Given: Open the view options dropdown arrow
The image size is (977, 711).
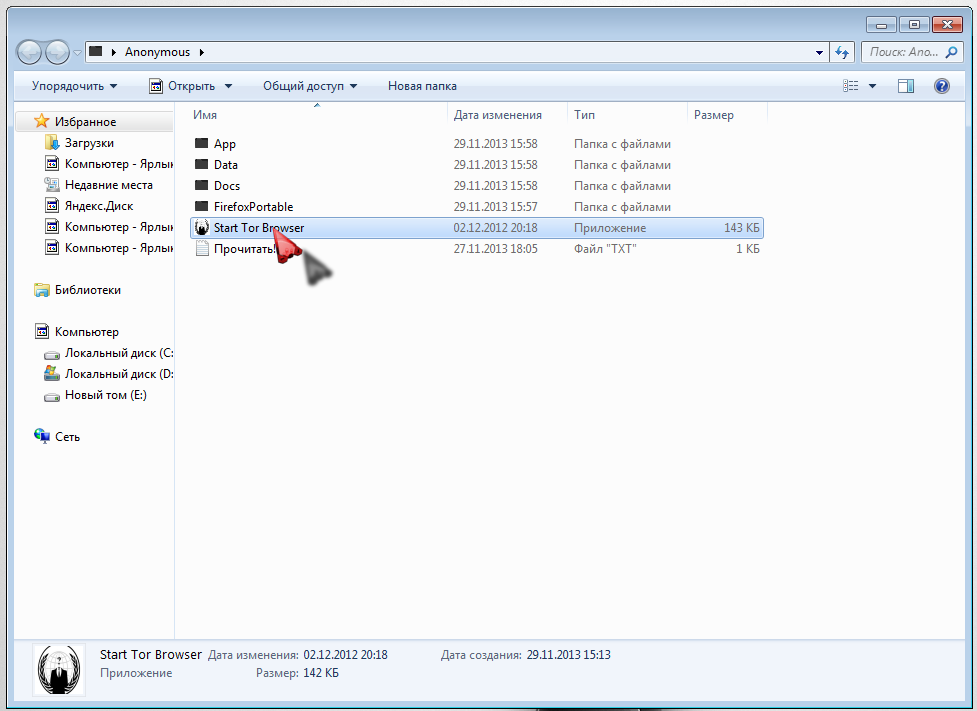Looking at the screenshot, I should click(872, 86).
